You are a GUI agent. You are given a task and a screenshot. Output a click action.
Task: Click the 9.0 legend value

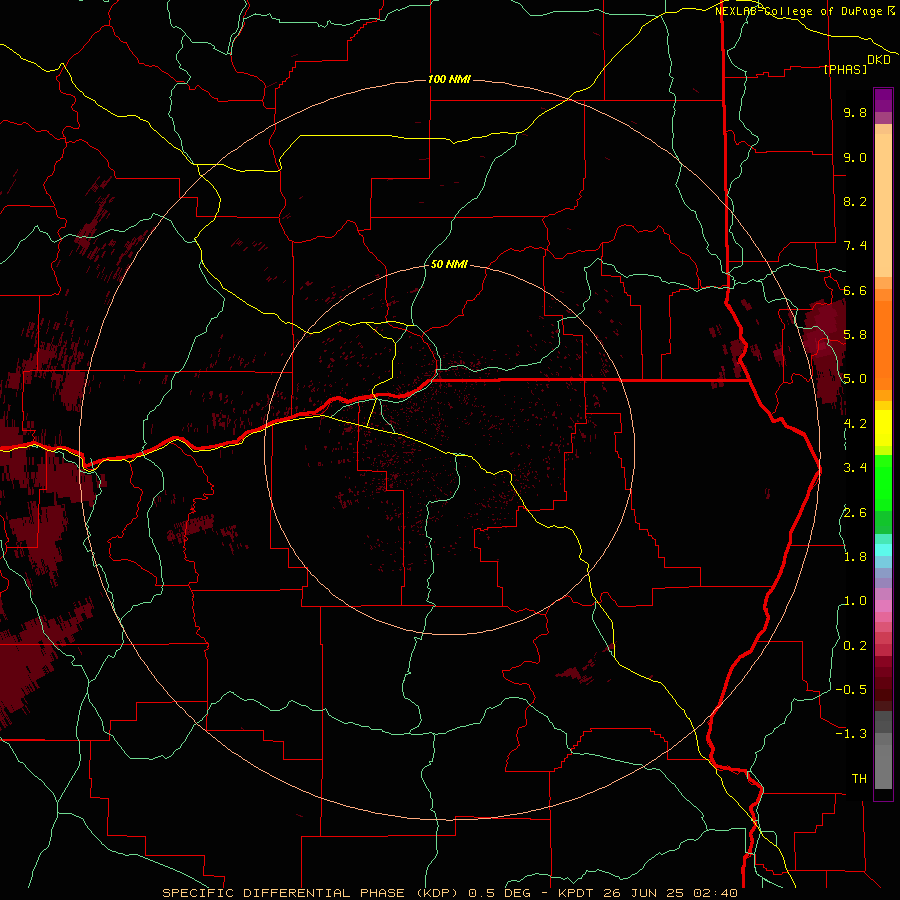(855, 157)
